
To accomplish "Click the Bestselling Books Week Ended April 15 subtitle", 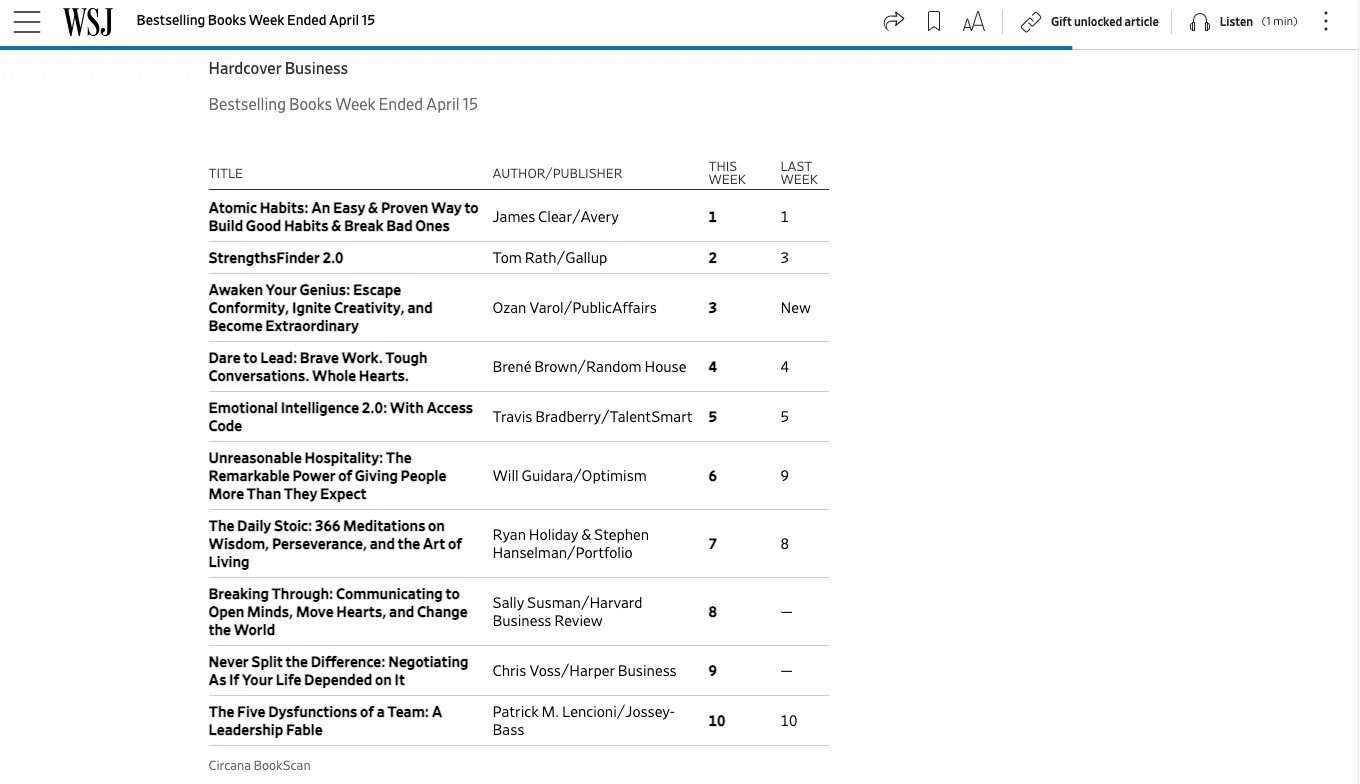I will 343,105.
